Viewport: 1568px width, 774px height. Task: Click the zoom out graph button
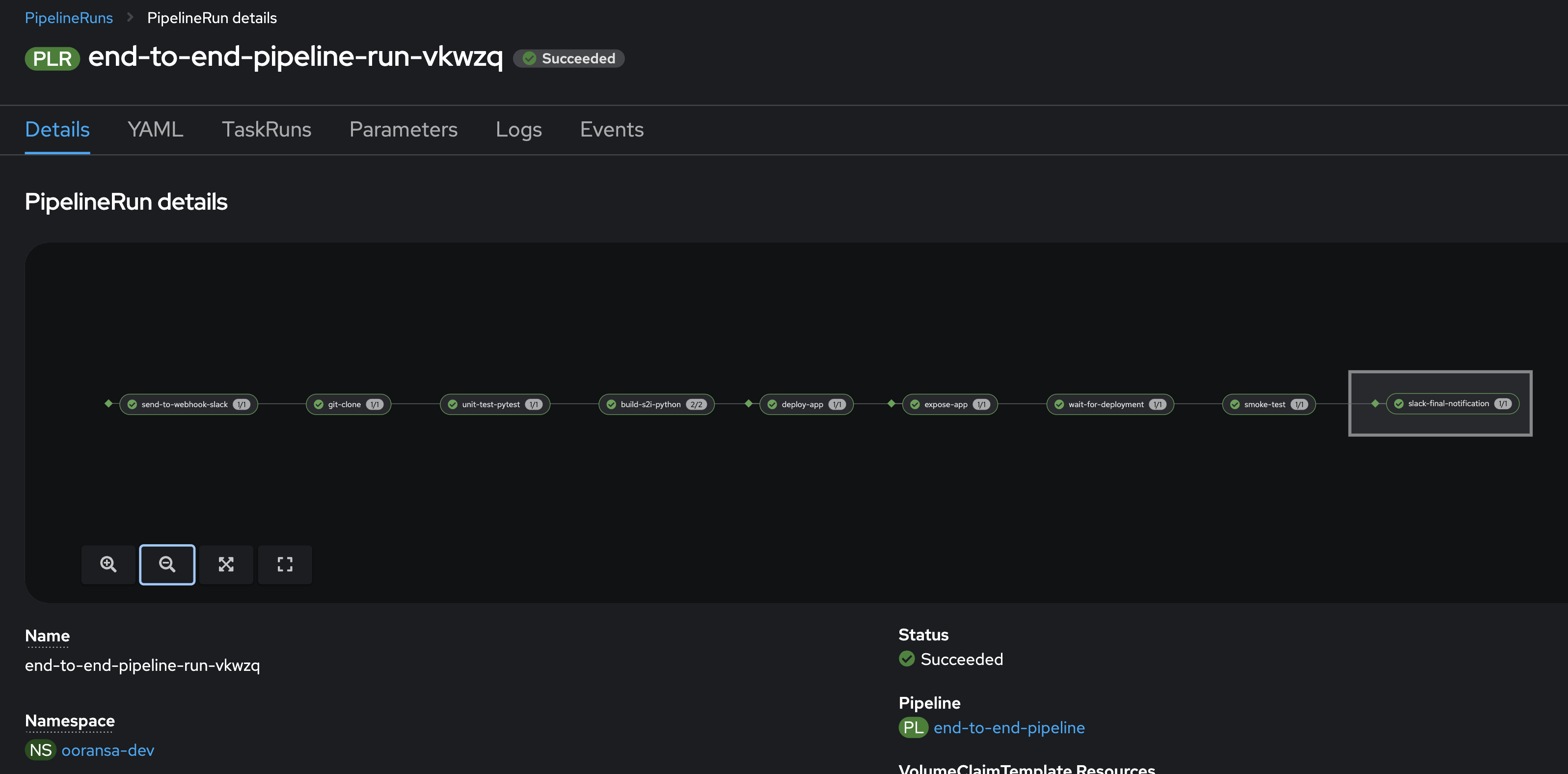(167, 564)
